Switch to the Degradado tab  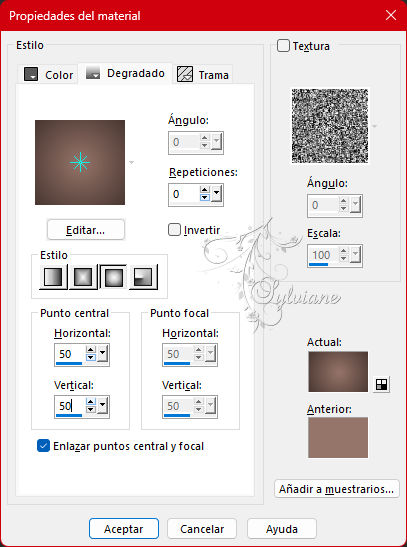pos(125,73)
